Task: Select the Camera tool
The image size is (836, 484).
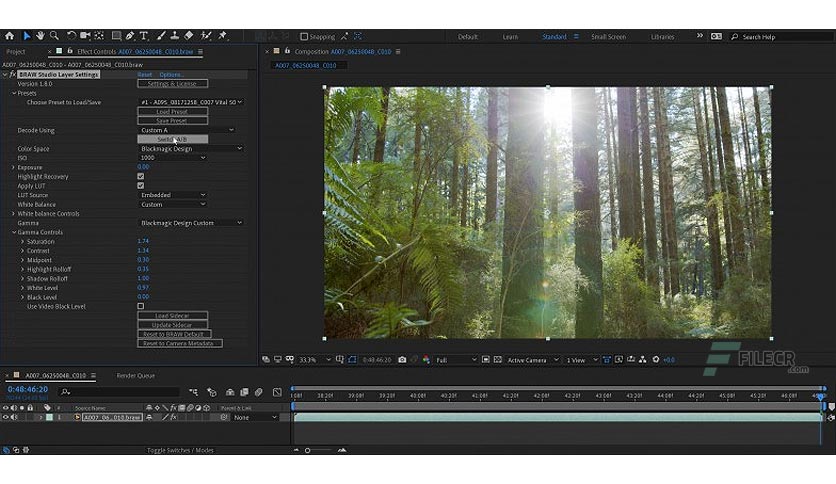Action: pyautogui.click(x=85, y=36)
